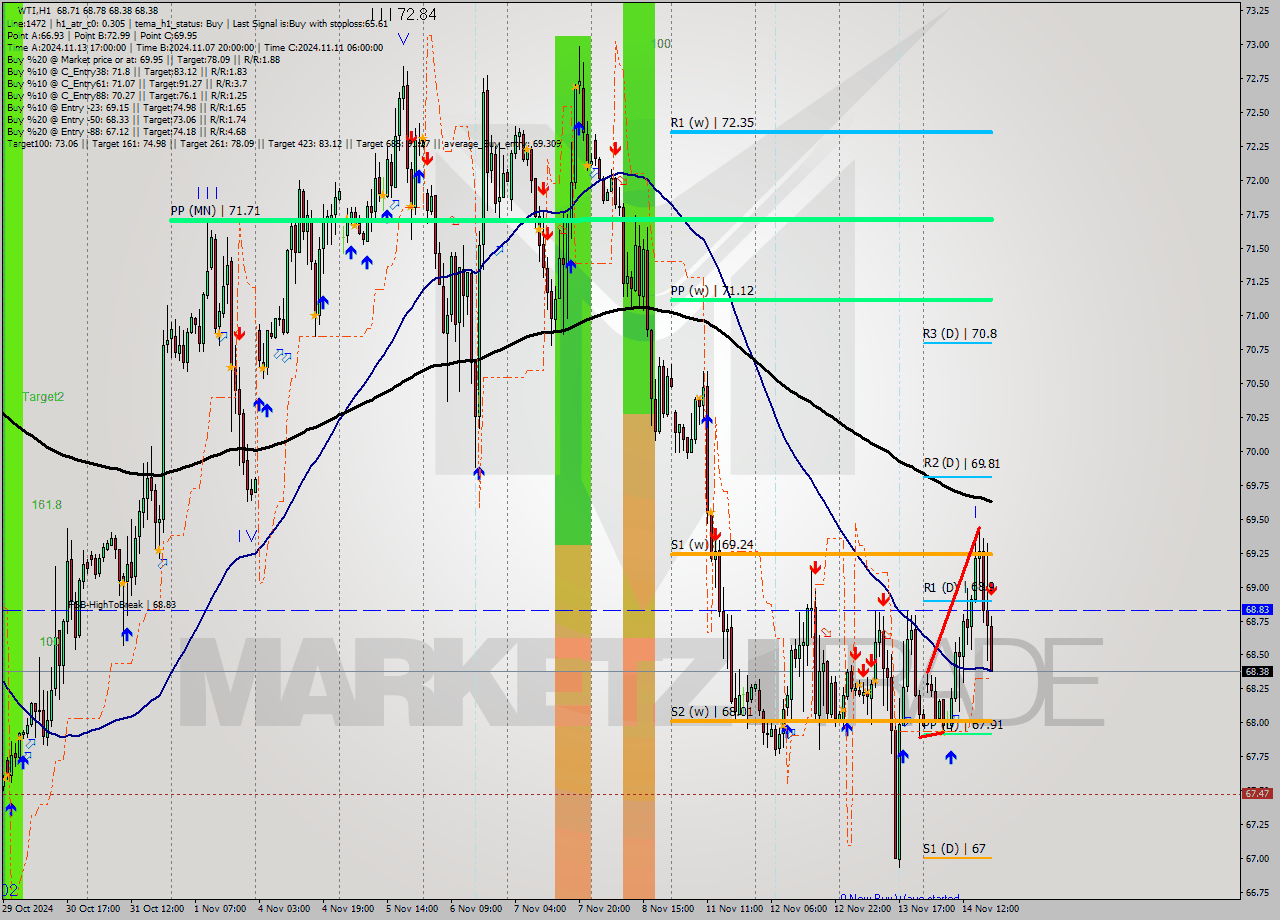Click the 72.00 price axis value
The height and width of the screenshot is (920, 1280).
[x=1257, y=180]
